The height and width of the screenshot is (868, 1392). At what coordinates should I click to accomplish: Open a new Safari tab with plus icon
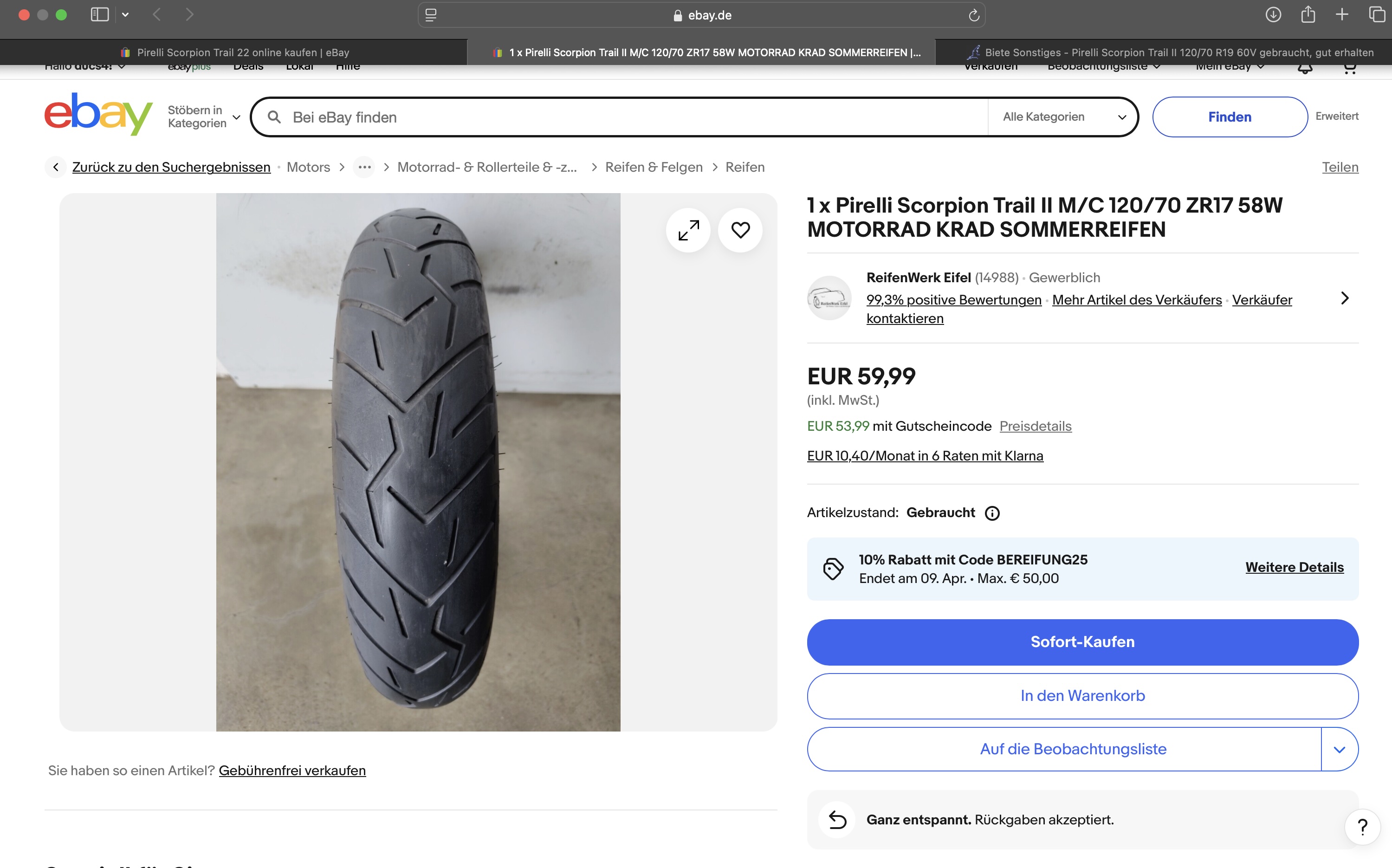tap(1342, 15)
